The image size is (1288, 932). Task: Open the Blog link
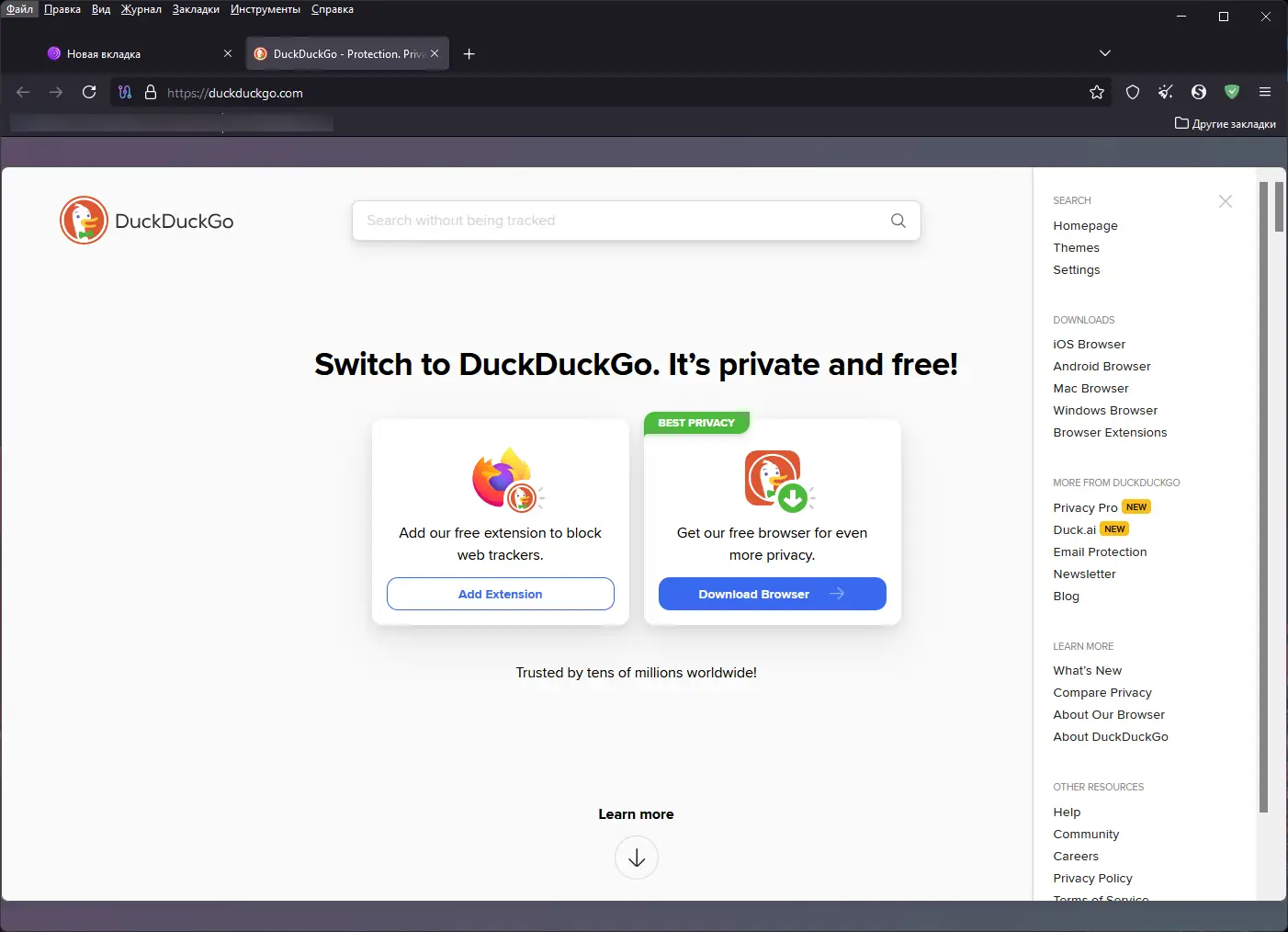(x=1066, y=596)
